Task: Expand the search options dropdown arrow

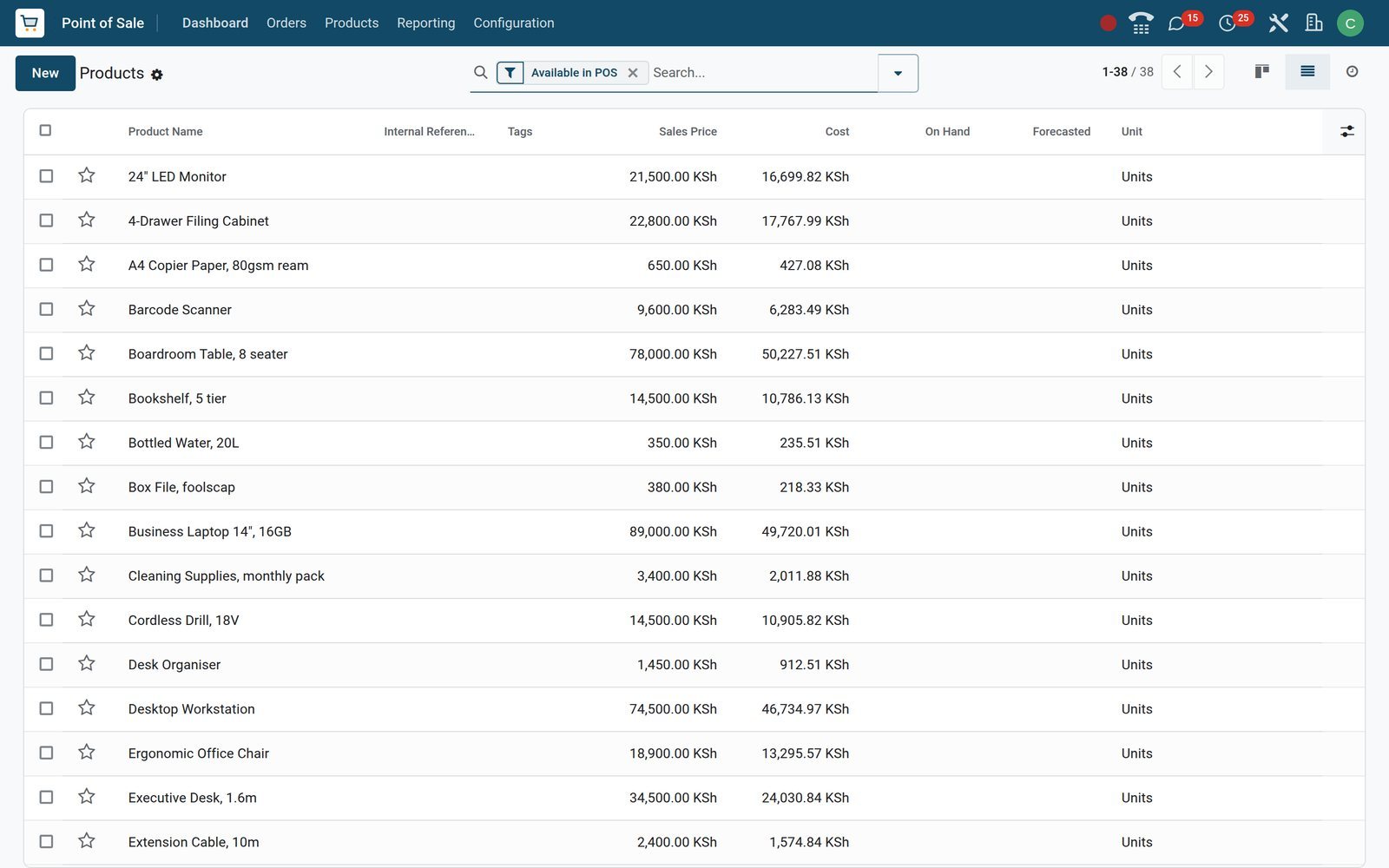Action: coord(898,73)
